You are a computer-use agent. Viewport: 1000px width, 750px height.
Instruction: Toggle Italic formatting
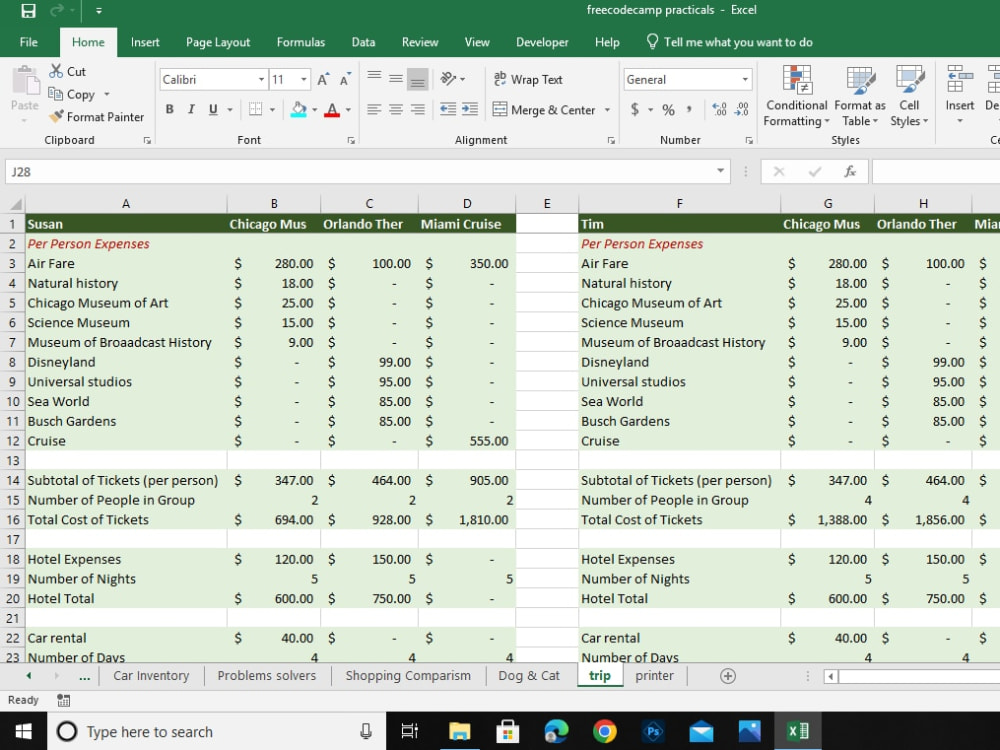click(191, 110)
